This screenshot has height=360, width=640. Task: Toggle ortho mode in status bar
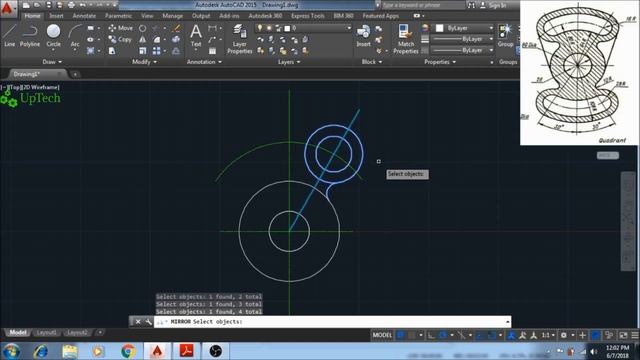[431, 335]
